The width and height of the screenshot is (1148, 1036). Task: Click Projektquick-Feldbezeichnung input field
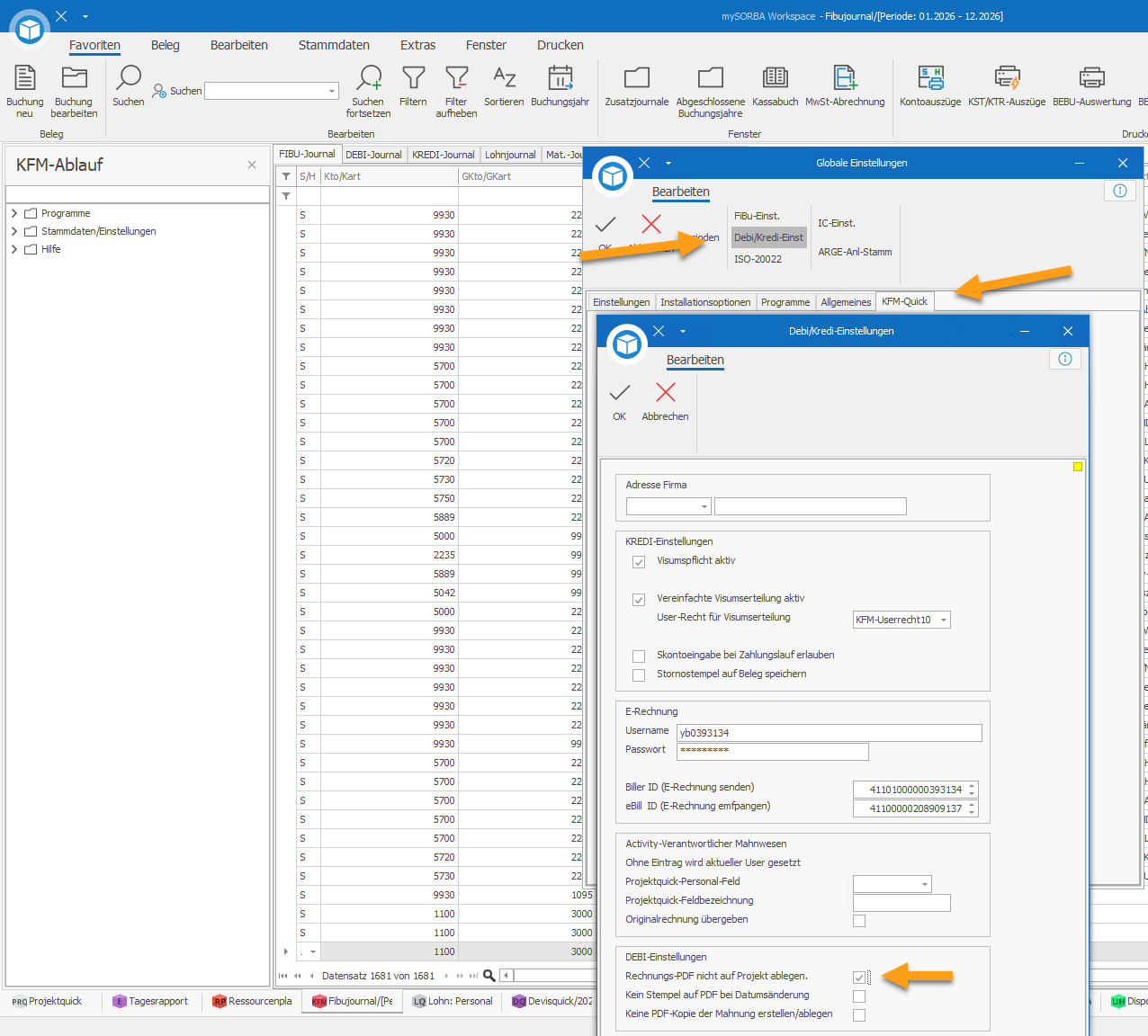pyautogui.click(x=901, y=903)
